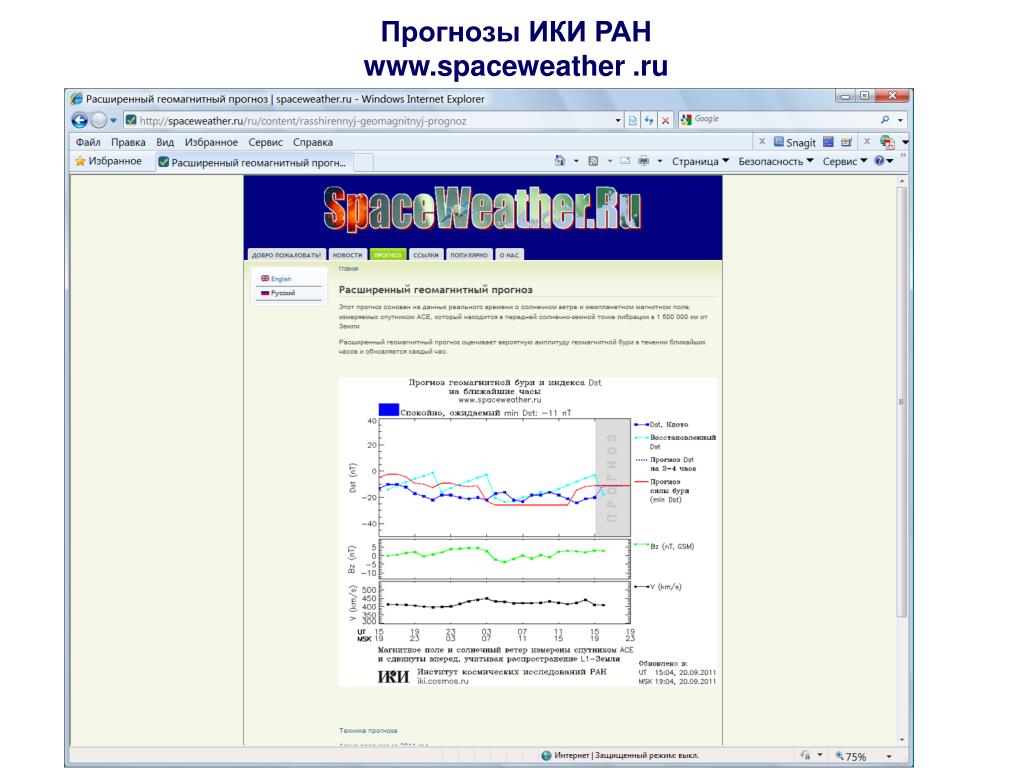1024x768 pixels.
Task: Refresh the page with the blue arrows icon
Action: [x=649, y=121]
